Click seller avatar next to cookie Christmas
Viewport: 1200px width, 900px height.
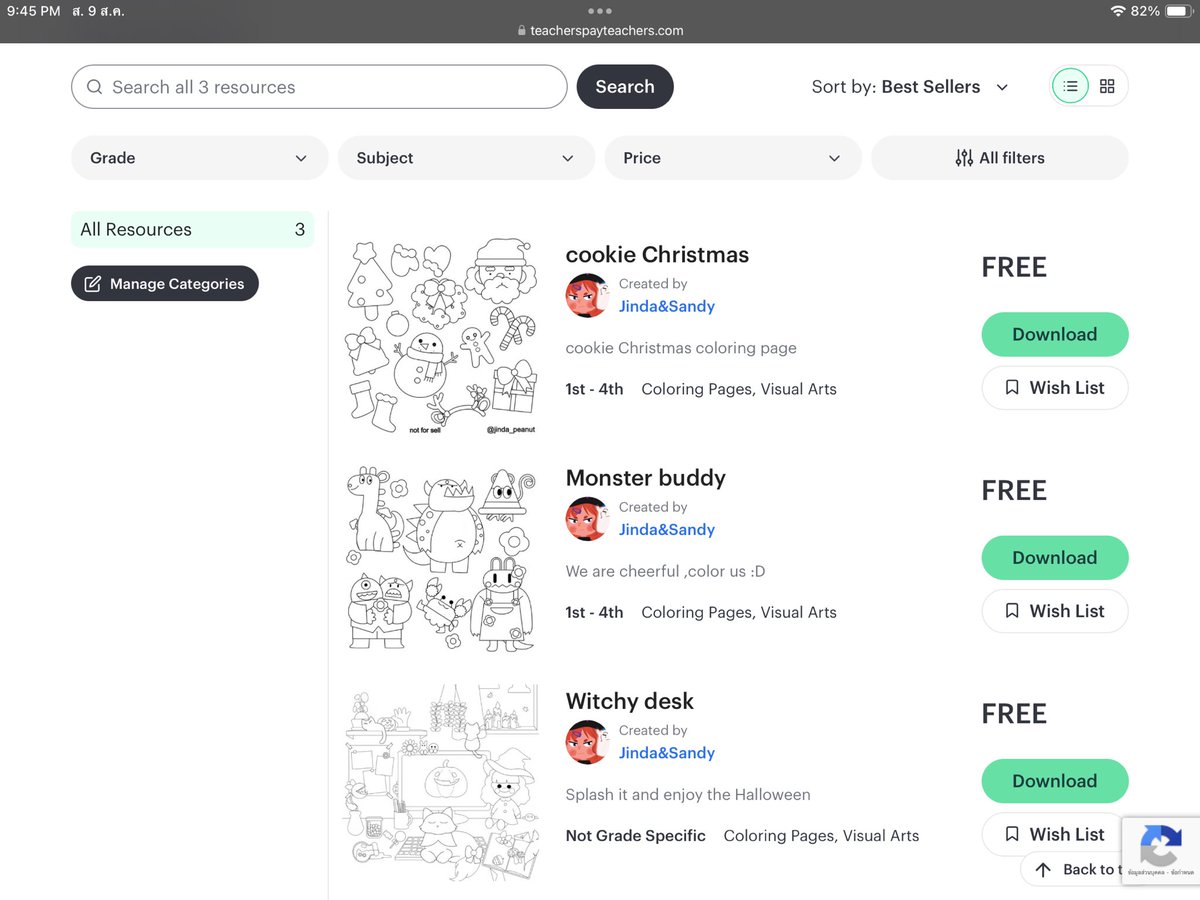click(x=588, y=296)
